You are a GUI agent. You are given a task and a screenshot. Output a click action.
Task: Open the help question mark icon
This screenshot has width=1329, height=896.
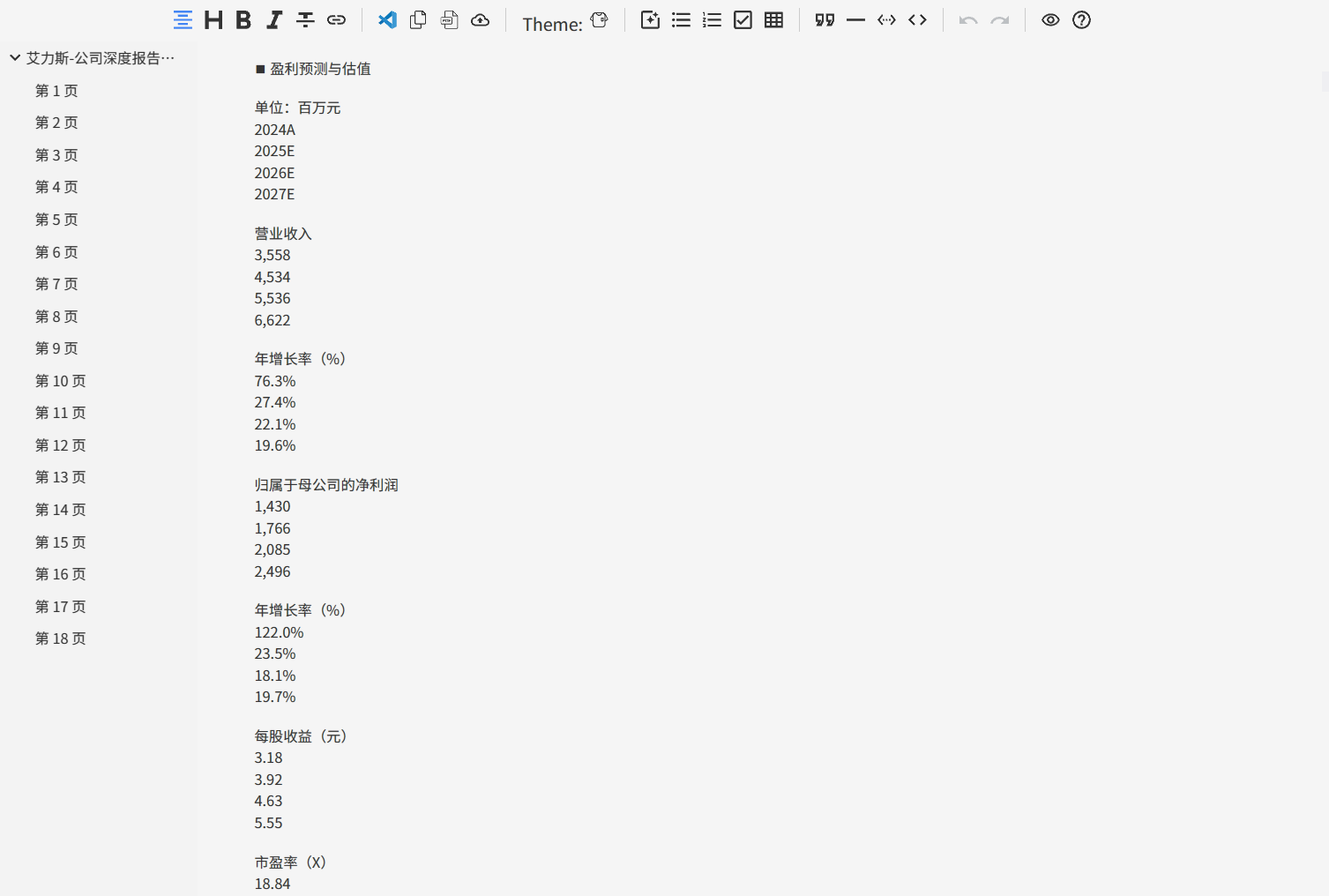1081,20
